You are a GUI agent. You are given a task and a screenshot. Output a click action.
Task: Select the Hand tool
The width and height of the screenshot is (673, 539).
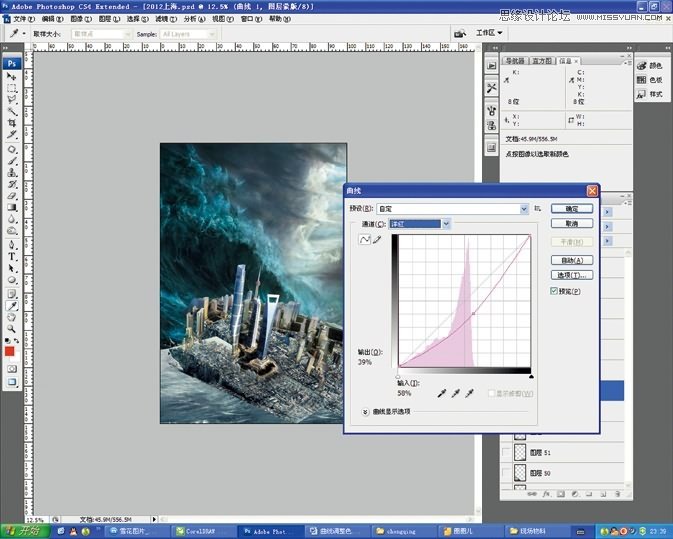tap(12, 317)
